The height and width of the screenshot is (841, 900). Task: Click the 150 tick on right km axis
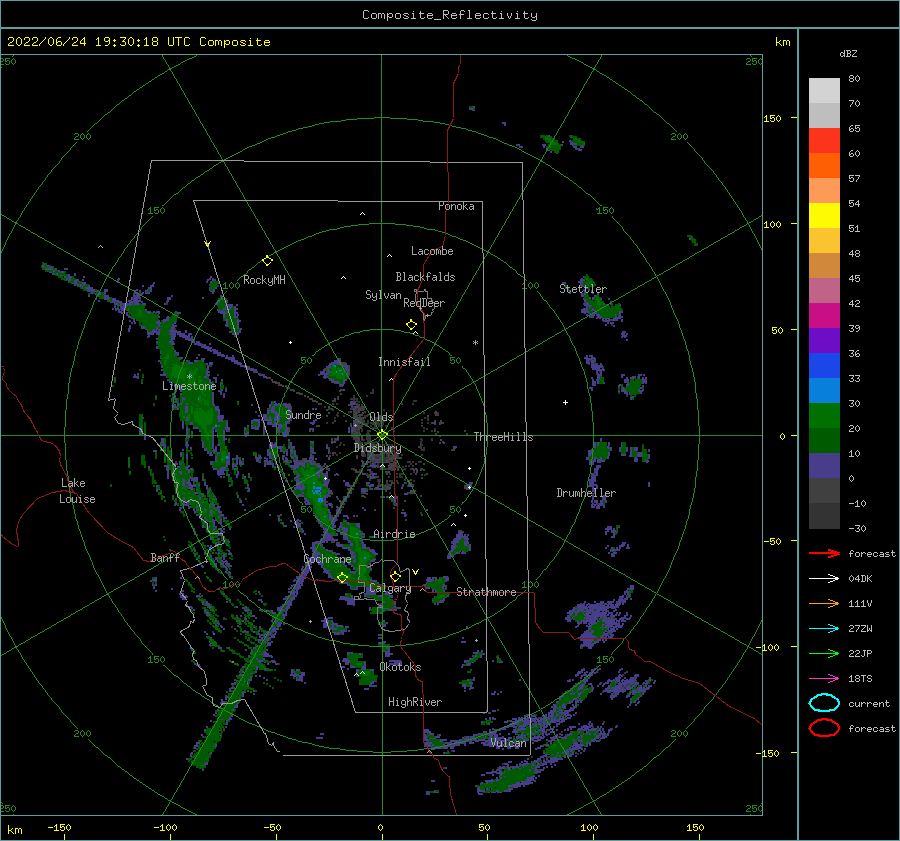point(772,118)
